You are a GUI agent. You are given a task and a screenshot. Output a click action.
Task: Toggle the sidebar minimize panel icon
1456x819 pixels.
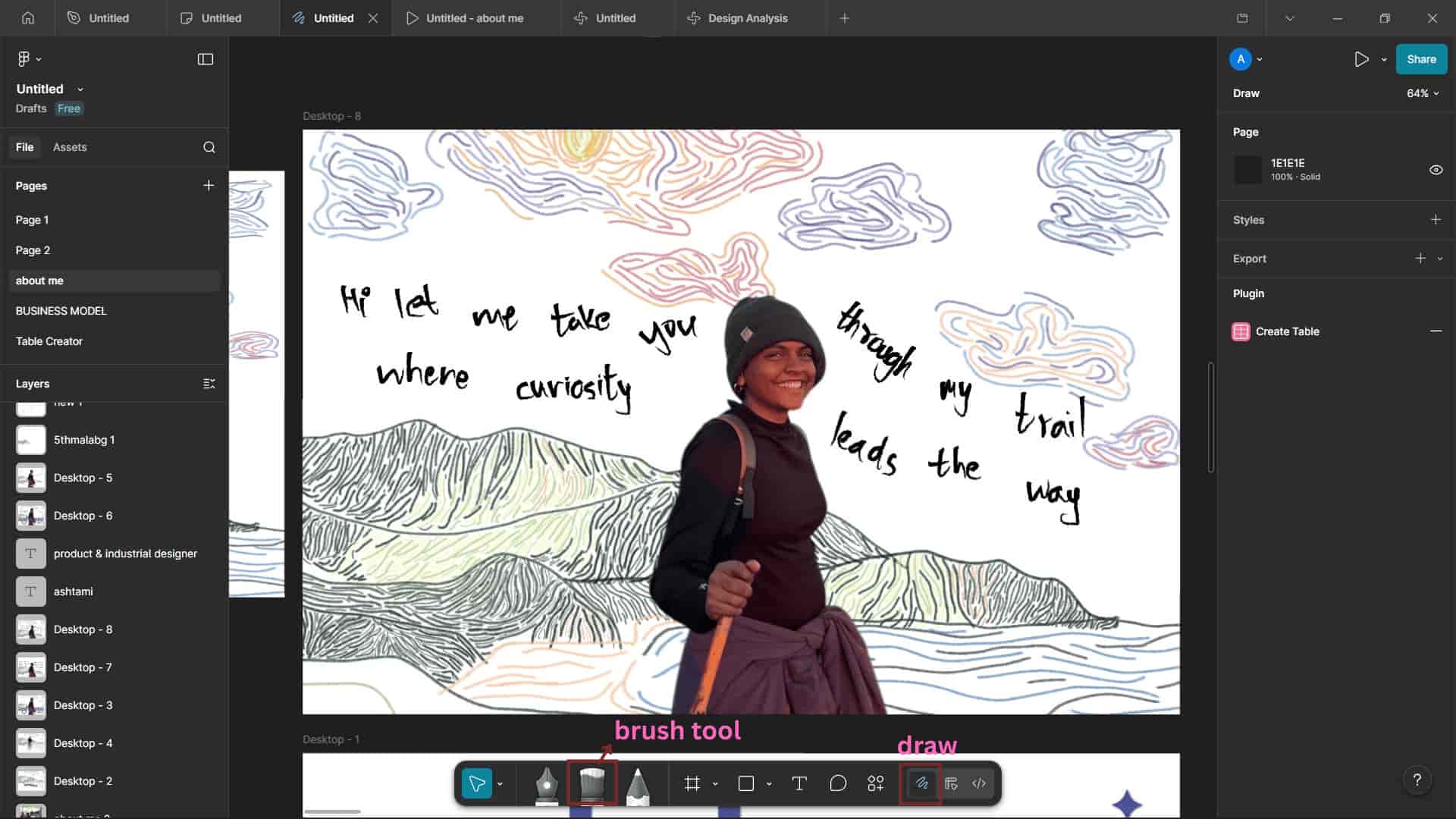click(x=206, y=59)
